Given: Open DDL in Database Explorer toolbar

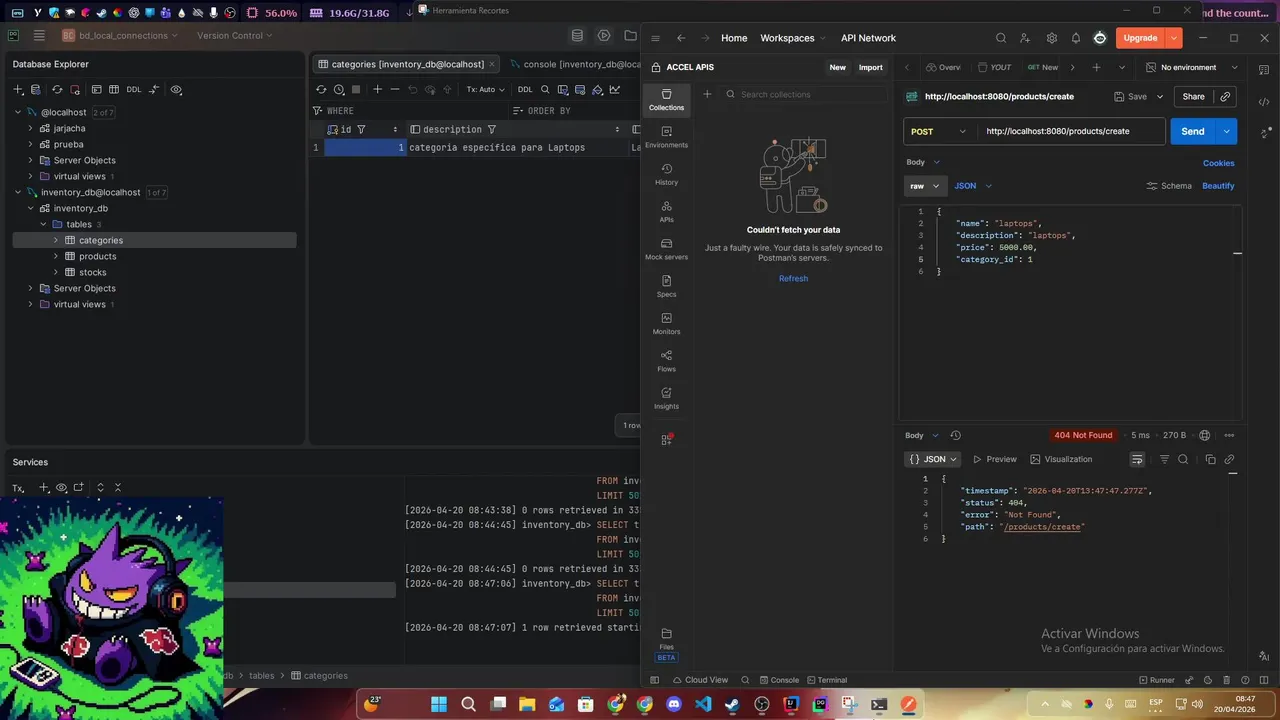Looking at the screenshot, I should (x=134, y=89).
